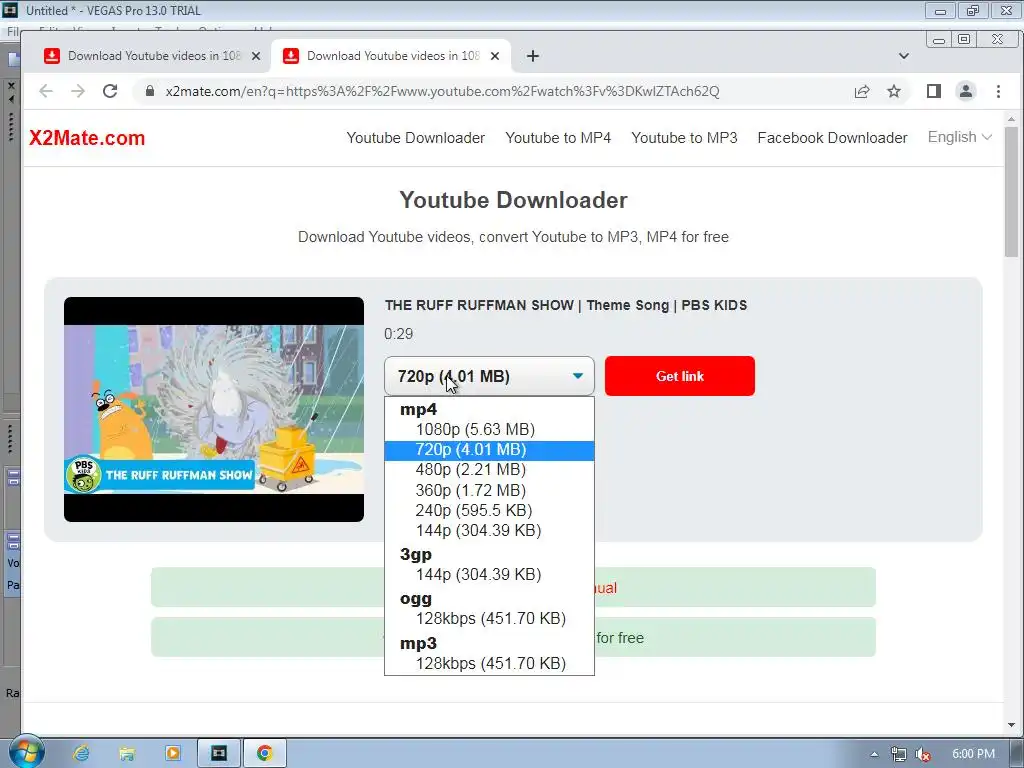Select 3gp 144p (304.39 KB) option
Viewport: 1024px width, 768px height.
pyautogui.click(x=489, y=575)
